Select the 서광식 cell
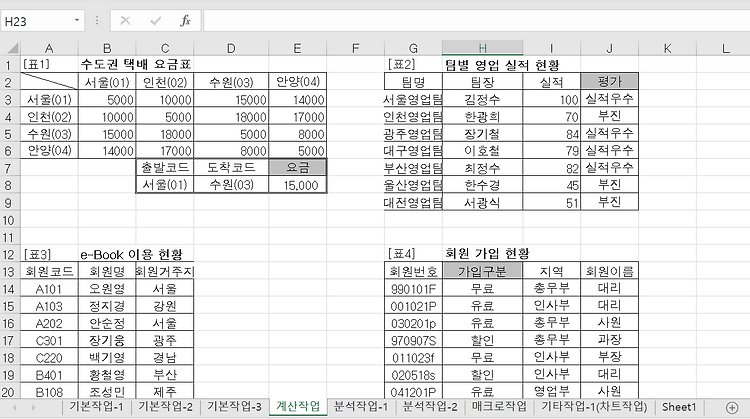This screenshot has height=419, width=750. click(x=482, y=203)
